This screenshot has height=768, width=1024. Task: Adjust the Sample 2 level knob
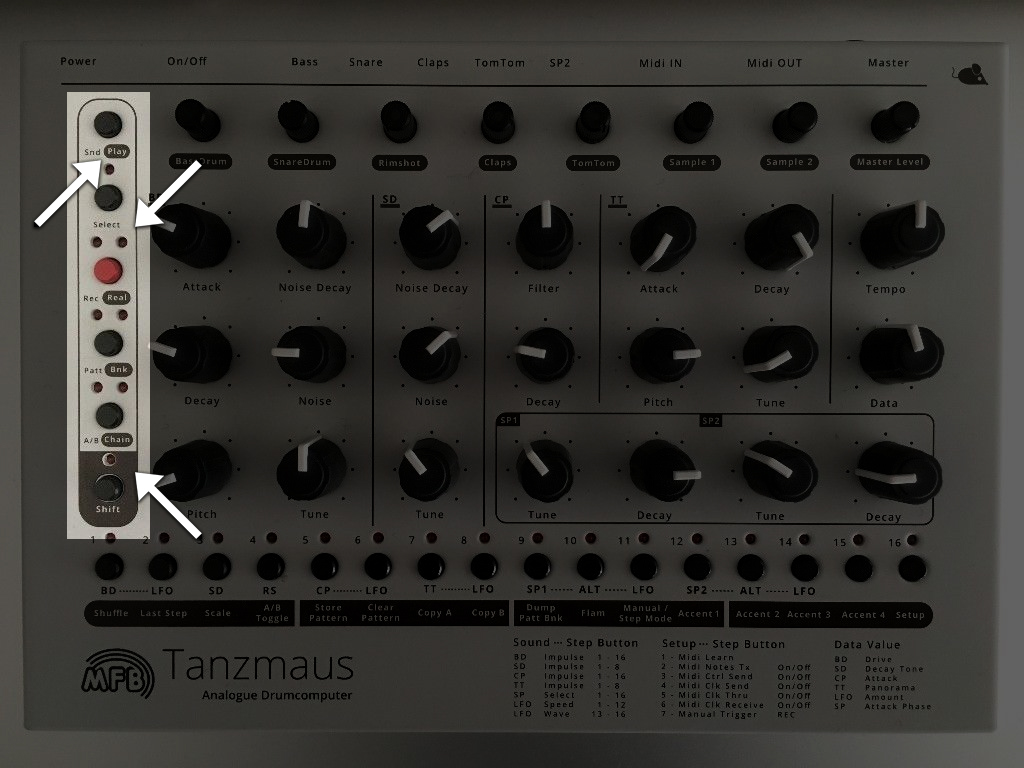(x=793, y=122)
